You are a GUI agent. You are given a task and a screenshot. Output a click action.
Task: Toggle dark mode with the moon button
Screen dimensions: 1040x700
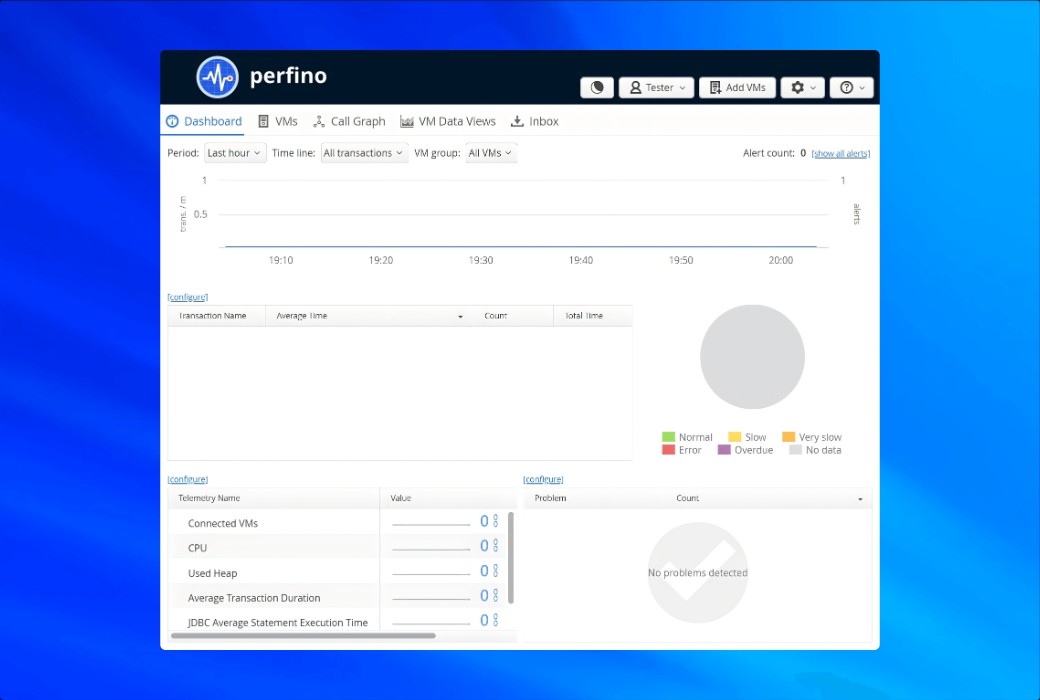point(597,88)
